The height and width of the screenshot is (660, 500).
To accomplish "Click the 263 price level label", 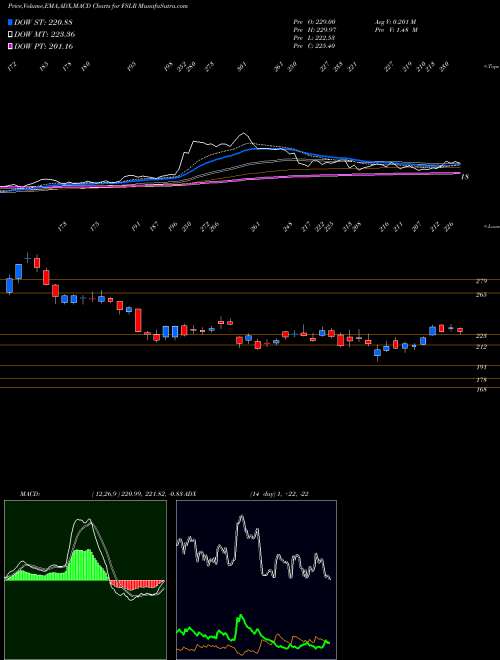I will point(483,295).
